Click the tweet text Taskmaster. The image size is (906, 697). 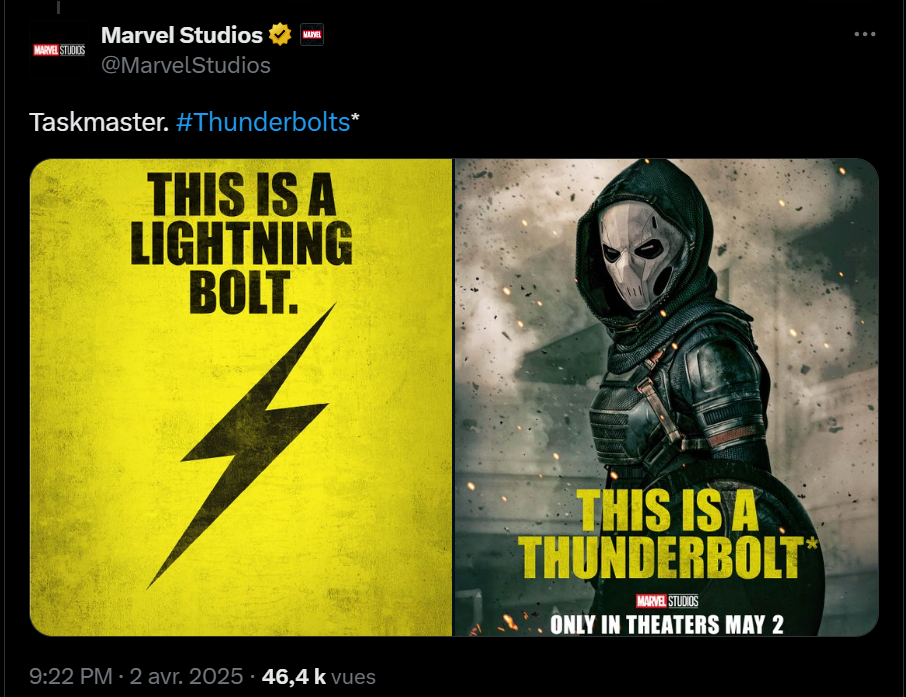click(x=99, y=122)
